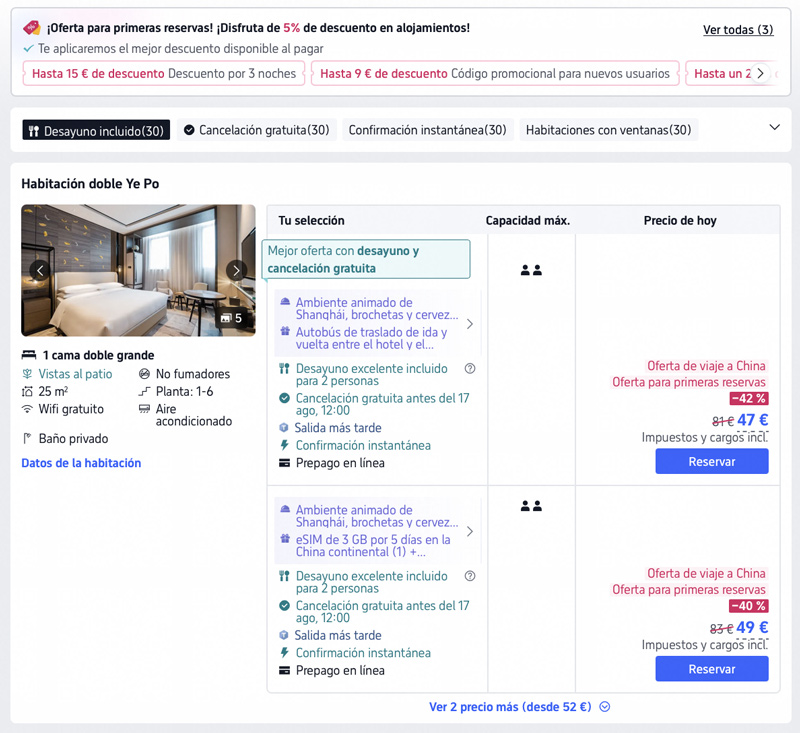Click help icon beside first breakfast info
This screenshot has width=800, height=733.
[470, 368]
